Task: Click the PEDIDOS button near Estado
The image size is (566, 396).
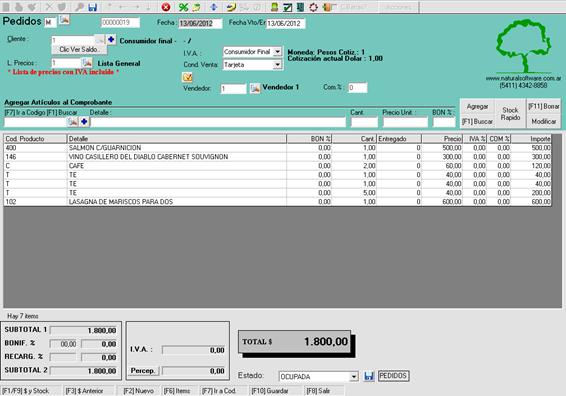Action: click(x=393, y=376)
